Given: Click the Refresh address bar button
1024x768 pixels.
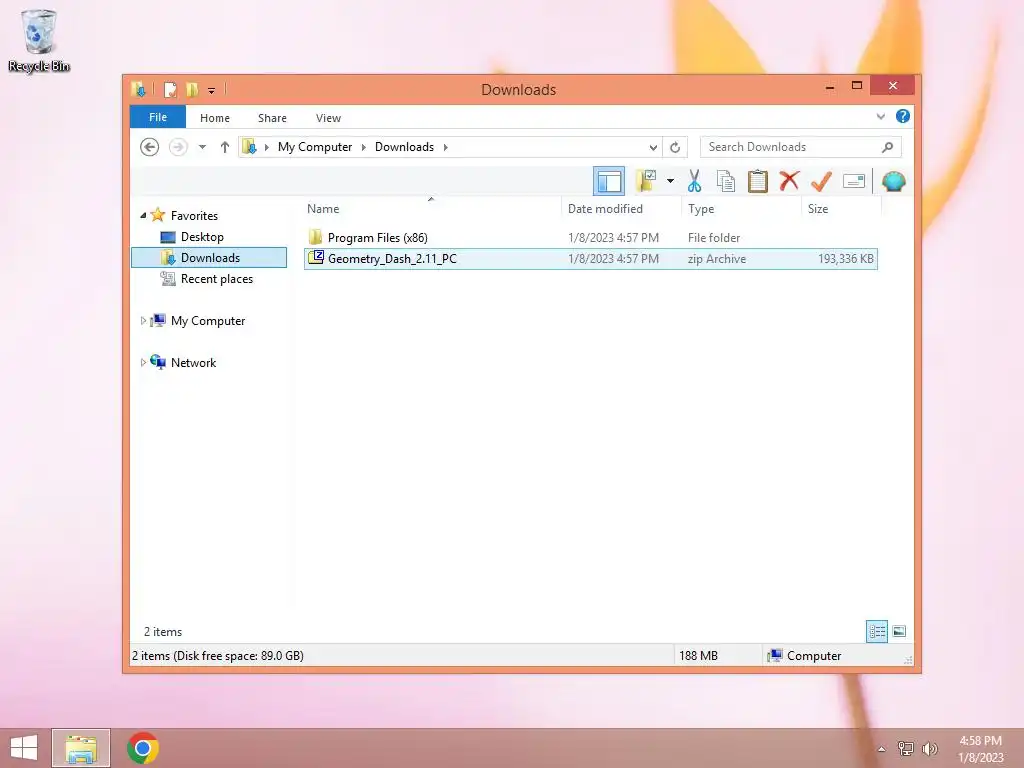Looking at the screenshot, I should click(675, 147).
